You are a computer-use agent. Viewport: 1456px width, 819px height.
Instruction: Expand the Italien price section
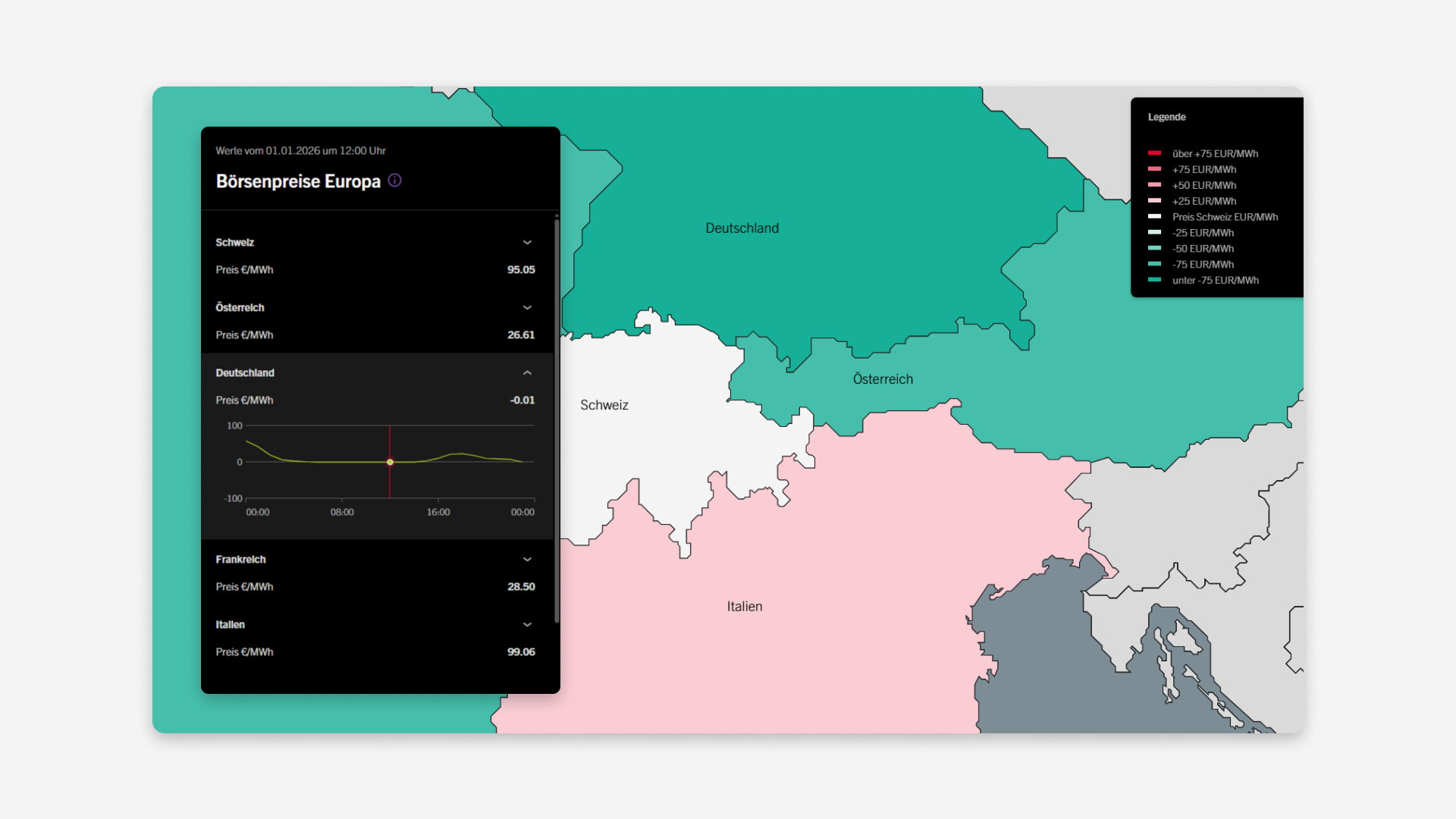click(527, 625)
